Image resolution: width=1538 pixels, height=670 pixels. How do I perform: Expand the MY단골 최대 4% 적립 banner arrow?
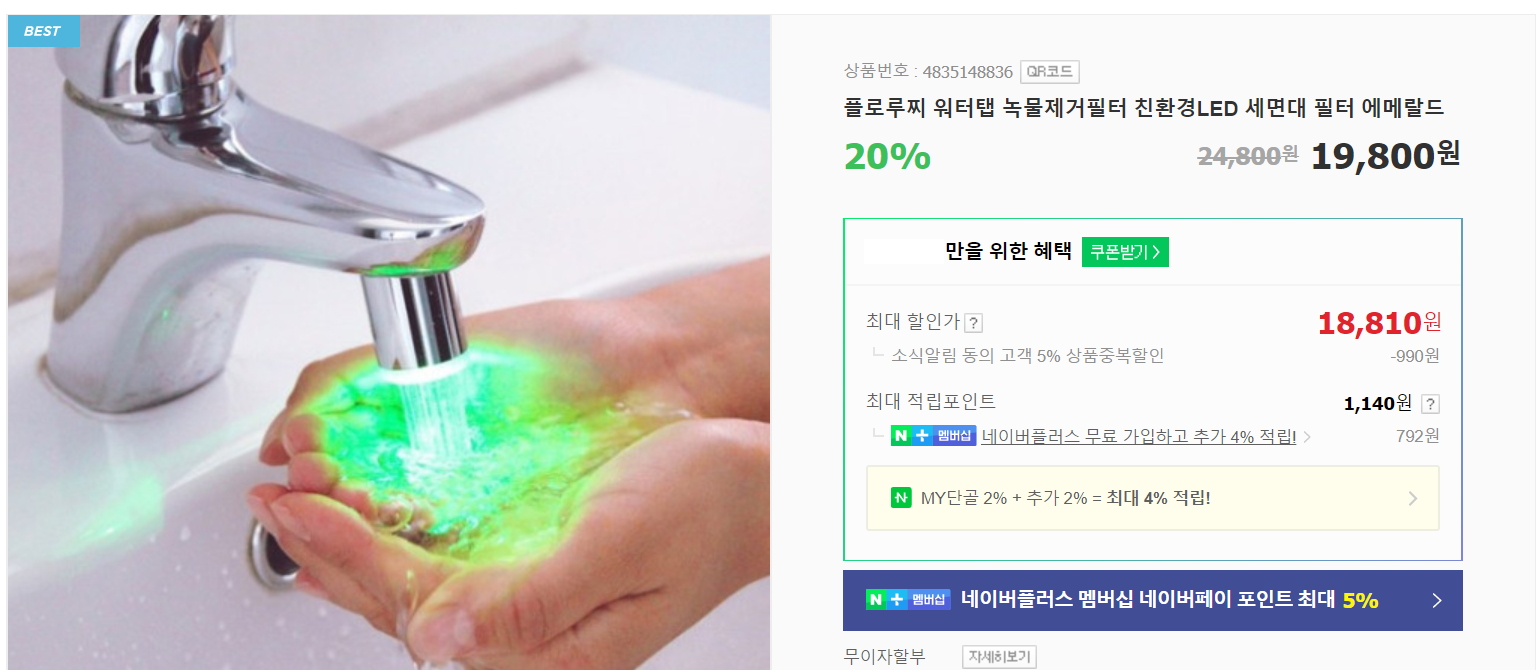coord(1413,498)
